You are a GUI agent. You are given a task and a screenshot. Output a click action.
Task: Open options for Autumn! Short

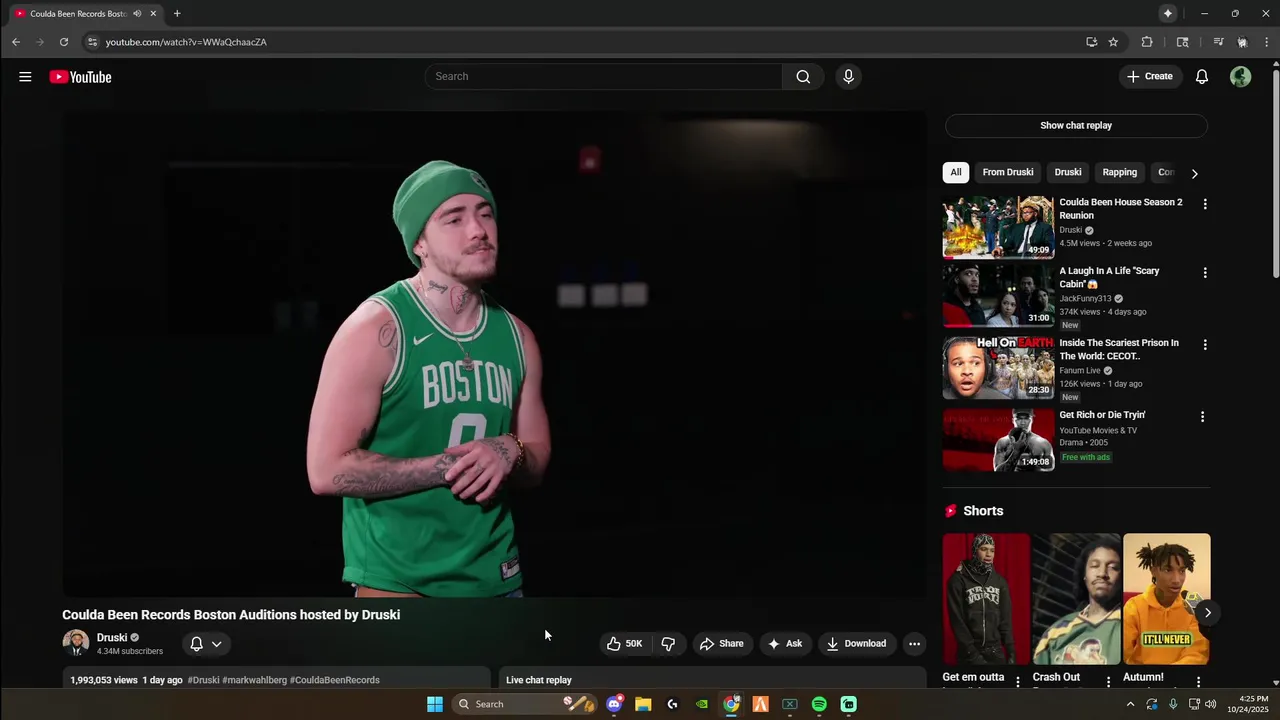point(1198,681)
